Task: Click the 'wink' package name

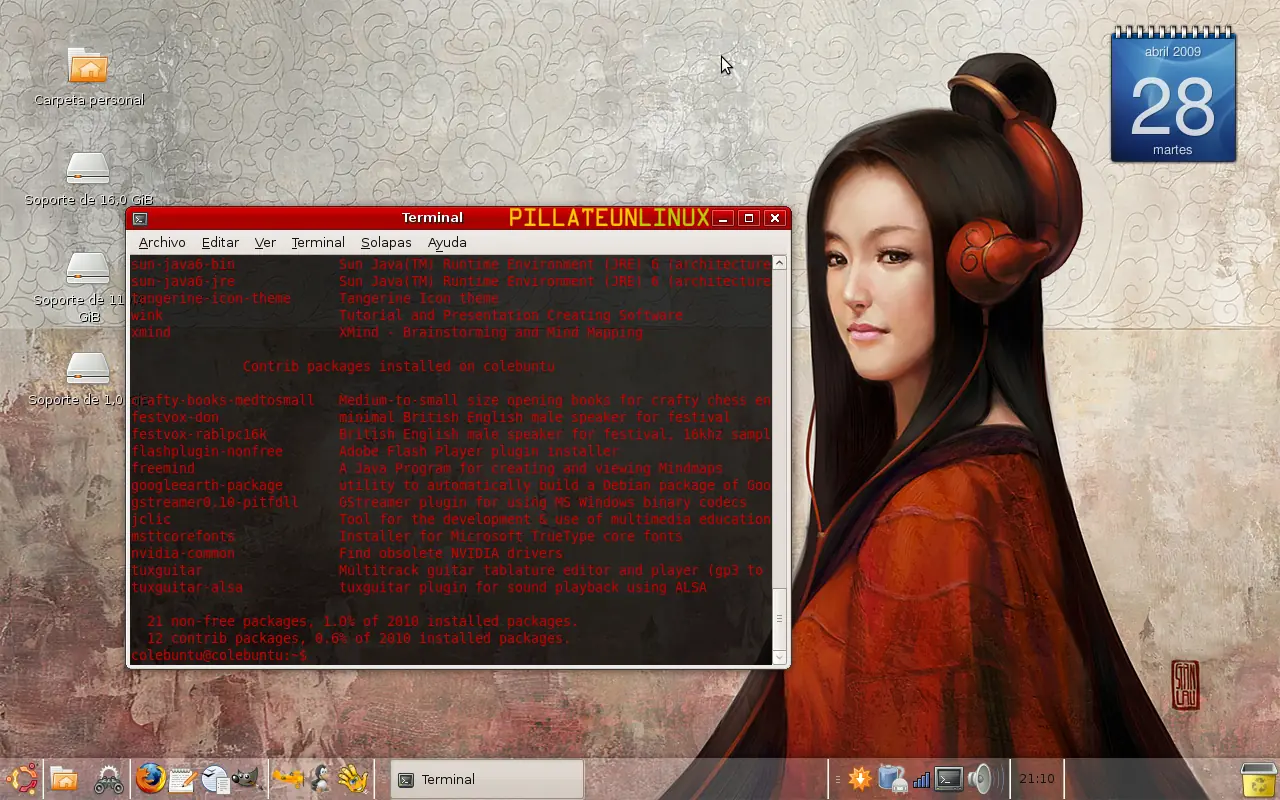Action: click(147, 315)
